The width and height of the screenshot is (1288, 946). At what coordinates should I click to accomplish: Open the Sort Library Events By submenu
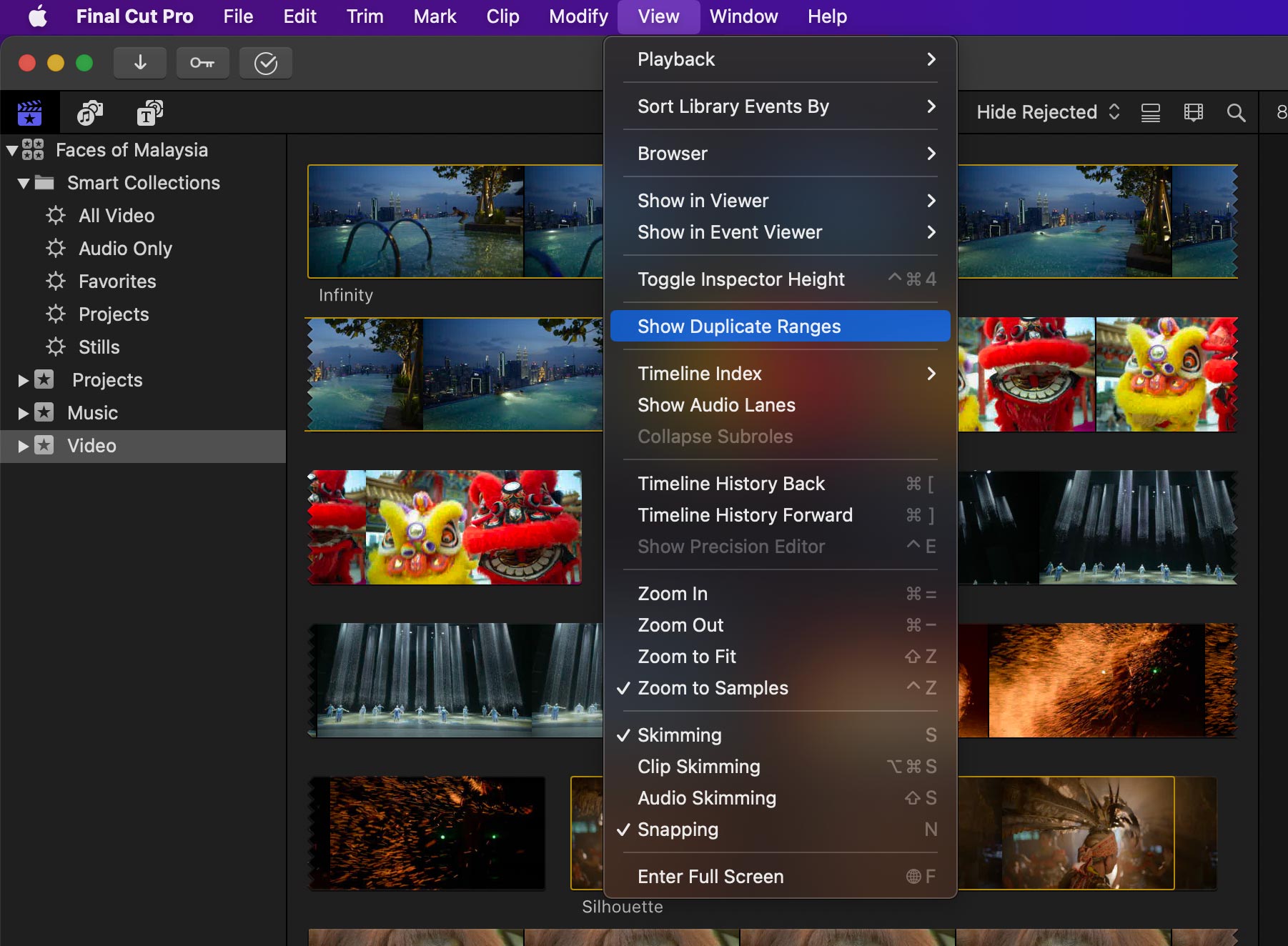click(781, 106)
